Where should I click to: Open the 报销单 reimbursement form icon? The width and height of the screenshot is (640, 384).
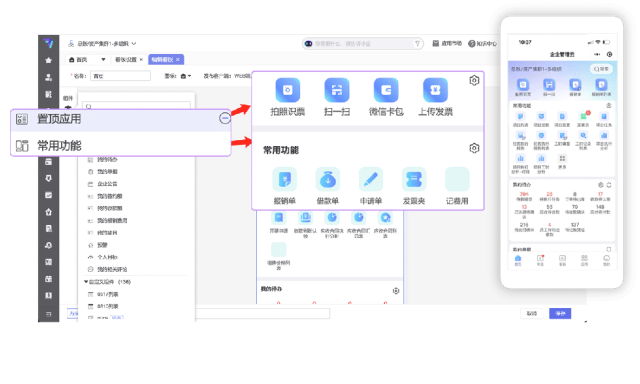click(284, 179)
